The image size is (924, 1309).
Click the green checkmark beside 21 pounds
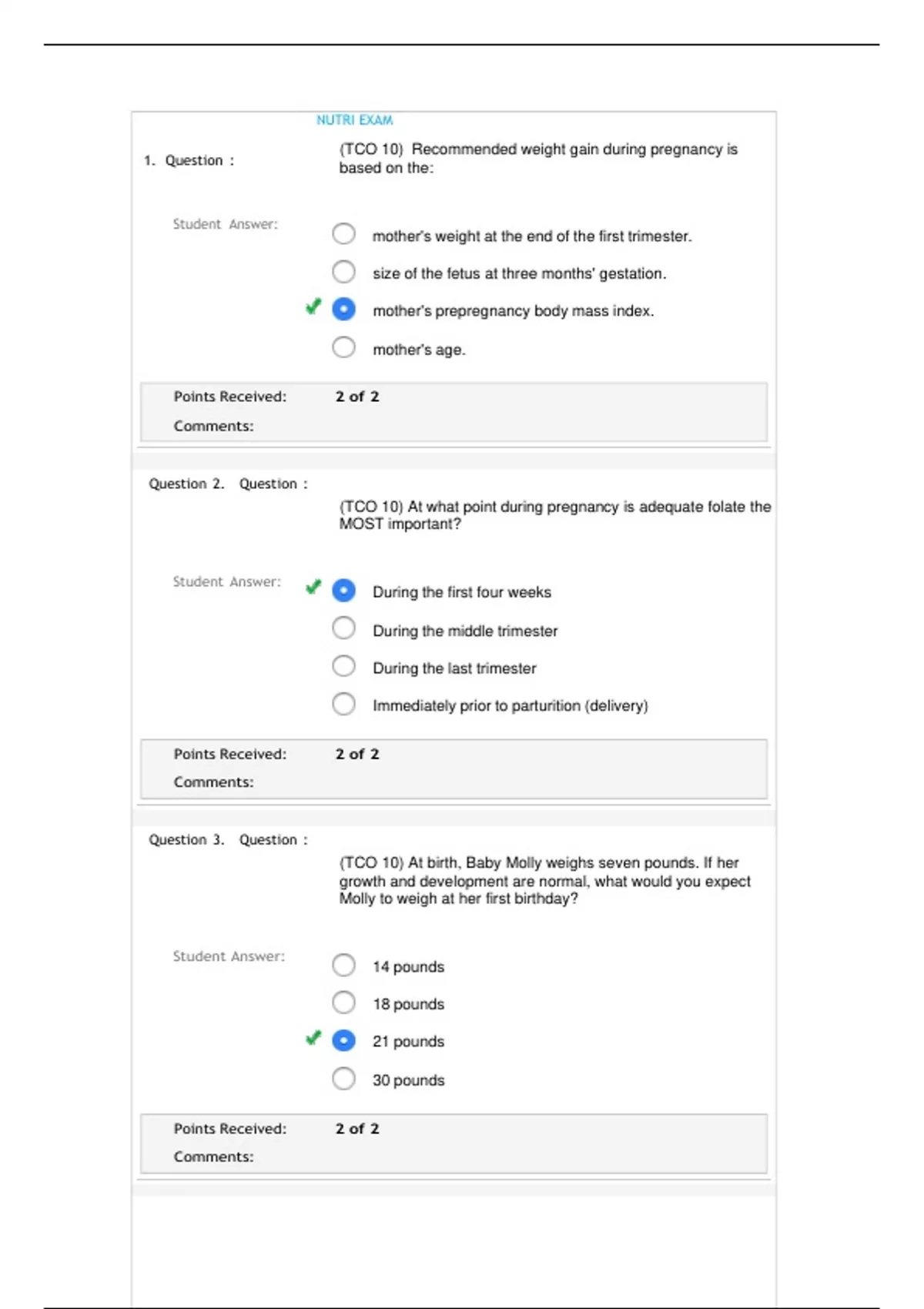313,1038
